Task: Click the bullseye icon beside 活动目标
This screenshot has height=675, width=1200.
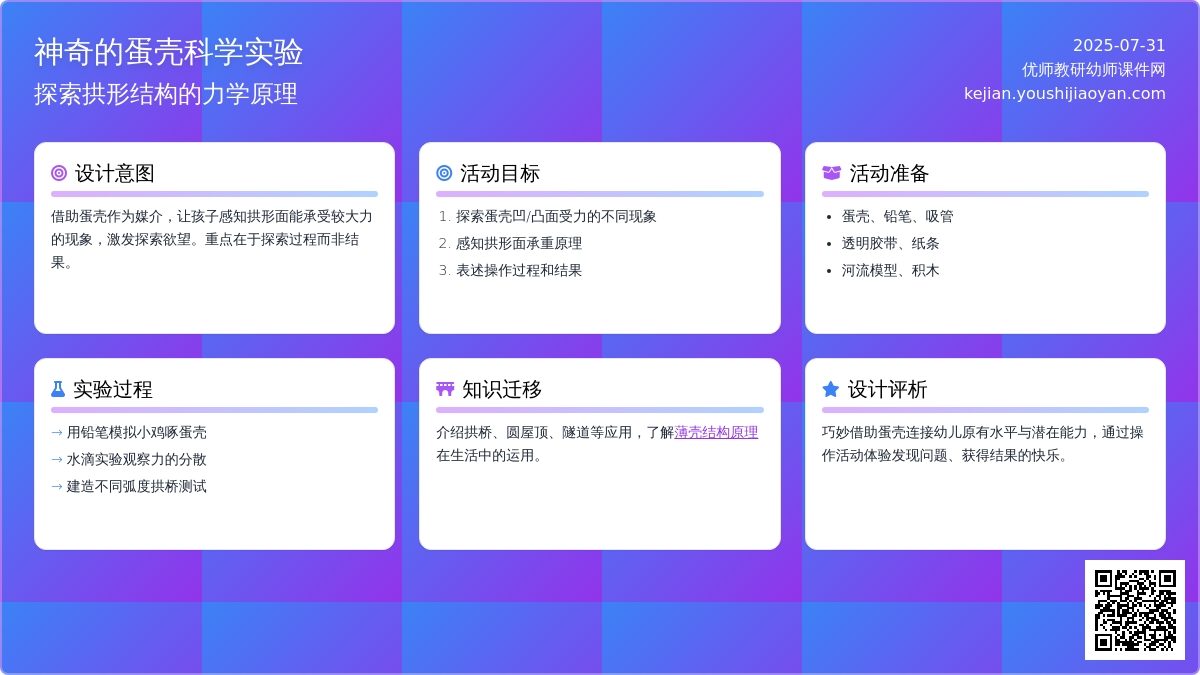Action: coord(444,173)
